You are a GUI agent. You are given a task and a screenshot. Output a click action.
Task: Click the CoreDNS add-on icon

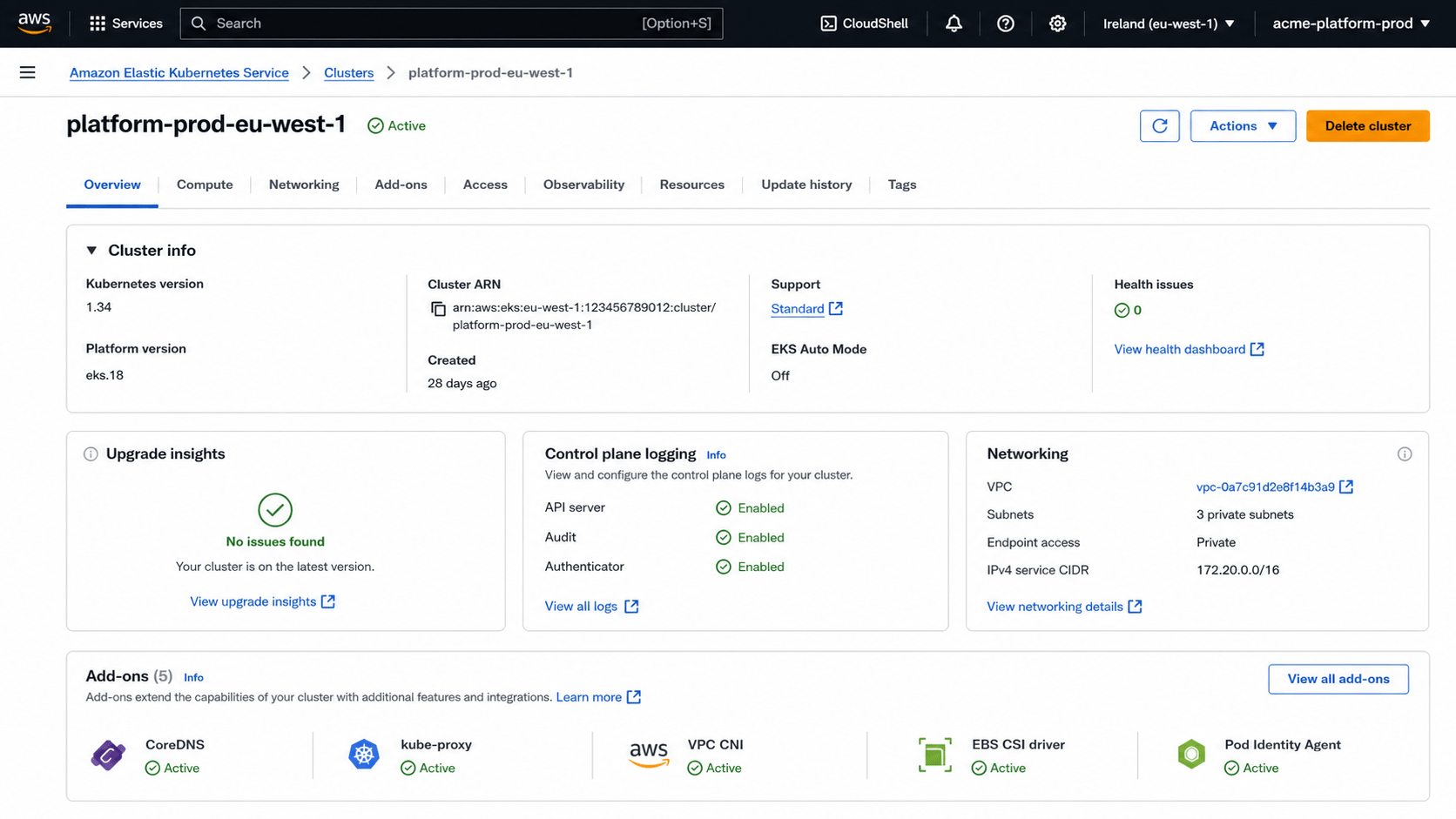click(108, 755)
